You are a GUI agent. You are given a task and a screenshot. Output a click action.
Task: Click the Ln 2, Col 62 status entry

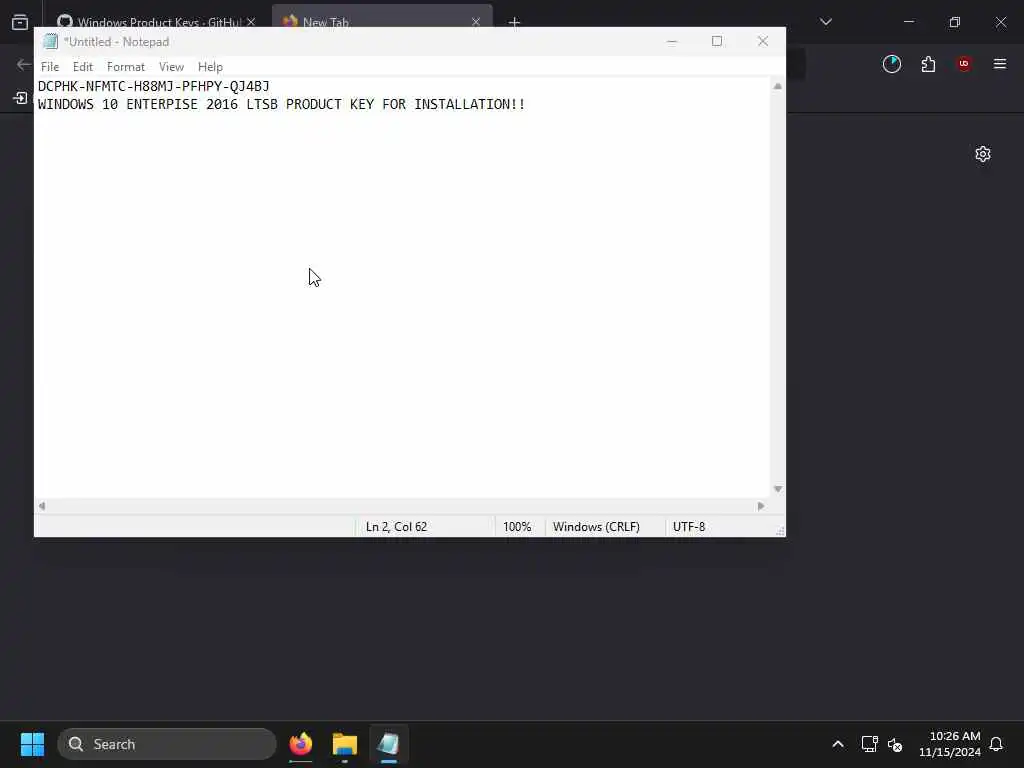(396, 527)
